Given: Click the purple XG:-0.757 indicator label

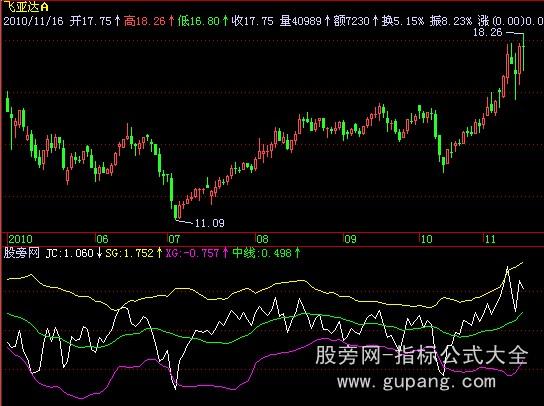Looking at the screenshot, I should [x=193, y=253].
